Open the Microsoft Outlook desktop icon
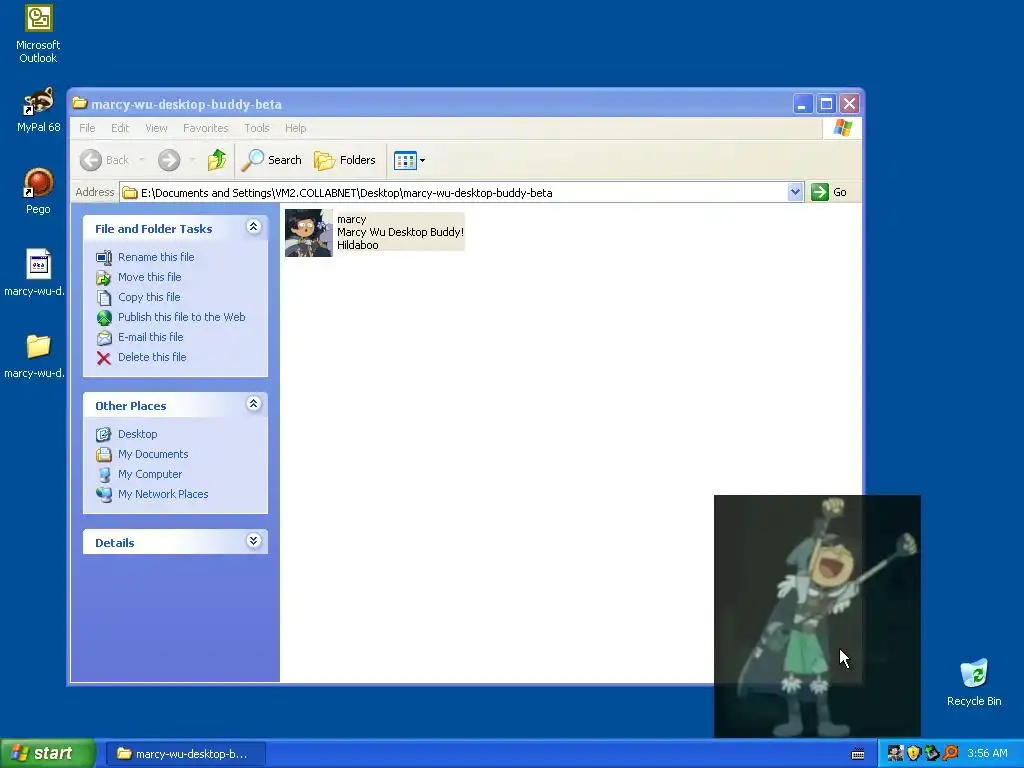This screenshot has width=1024, height=768. pyautogui.click(x=39, y=34)
